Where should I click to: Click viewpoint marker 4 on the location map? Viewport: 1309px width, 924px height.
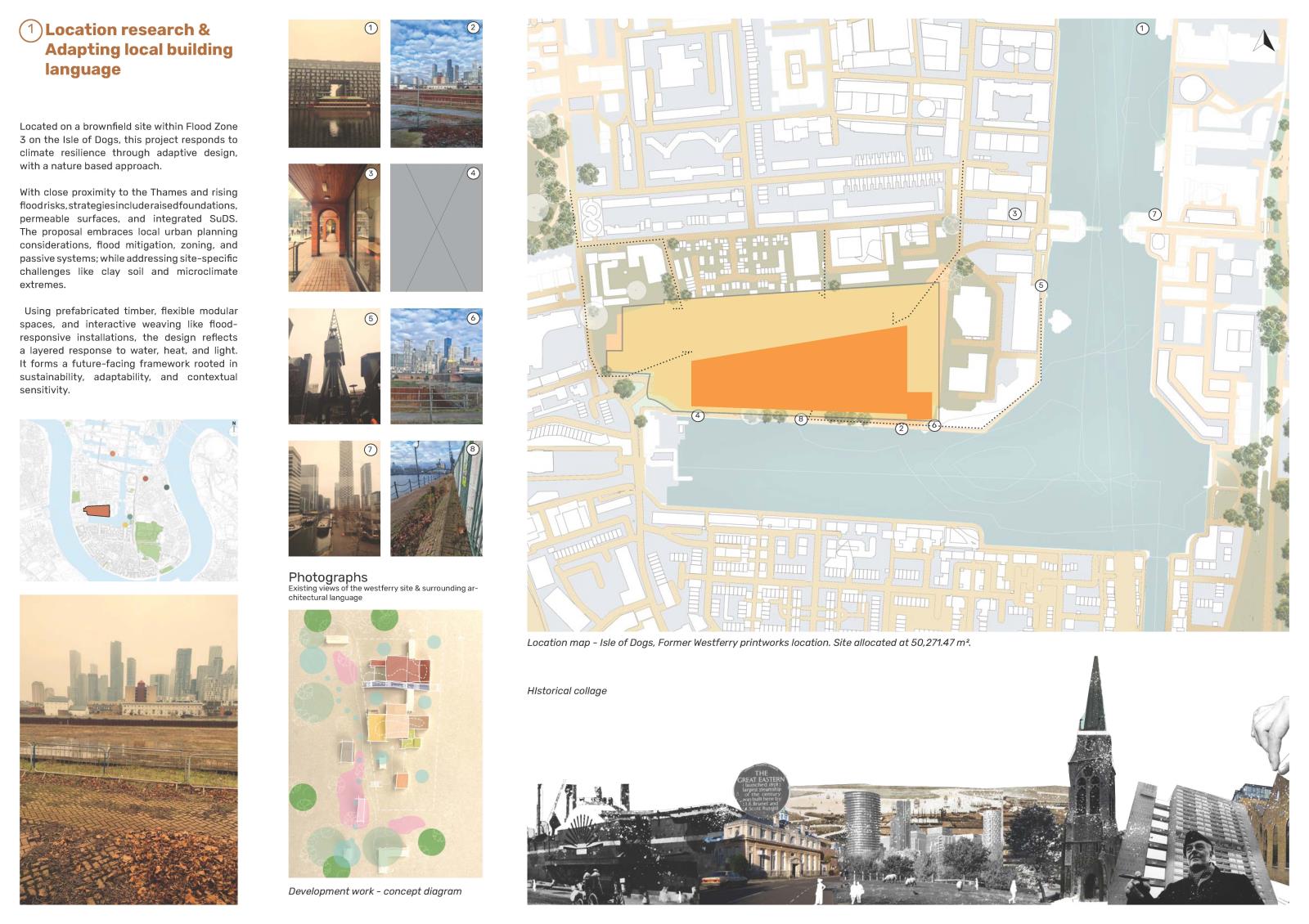[x=698, y=415]
